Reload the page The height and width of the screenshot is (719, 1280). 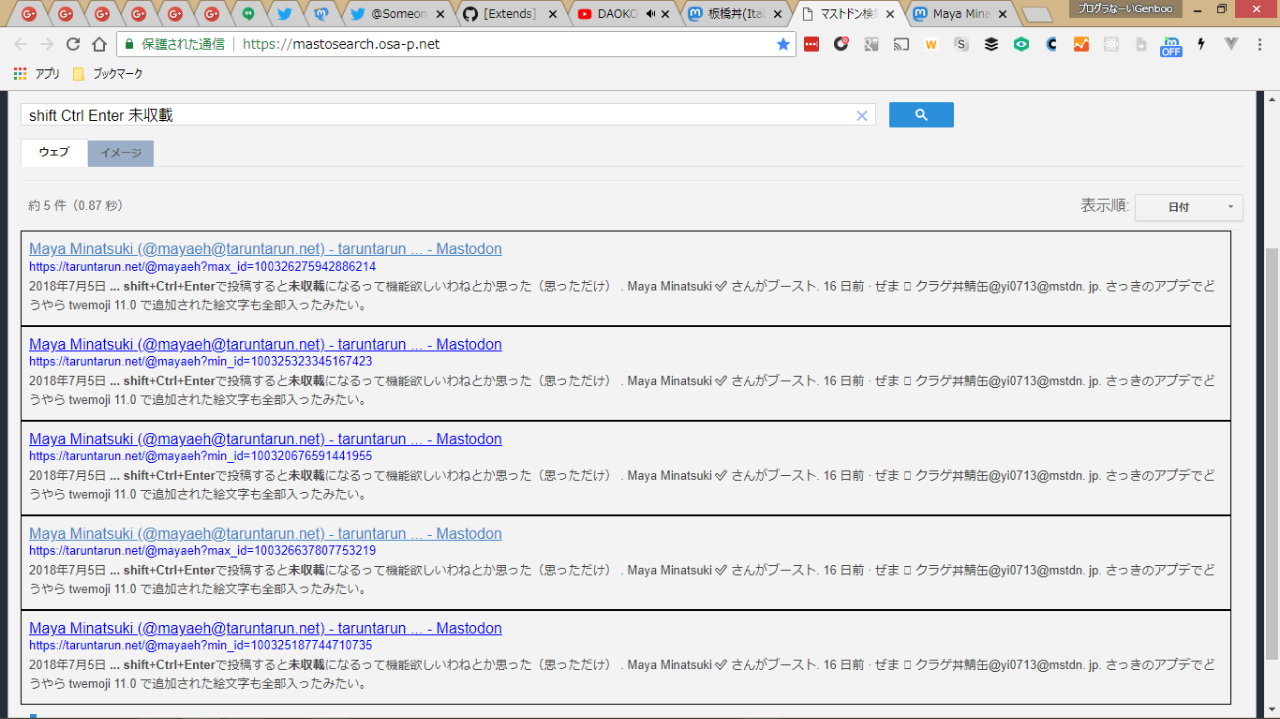[x=73, y=44]
